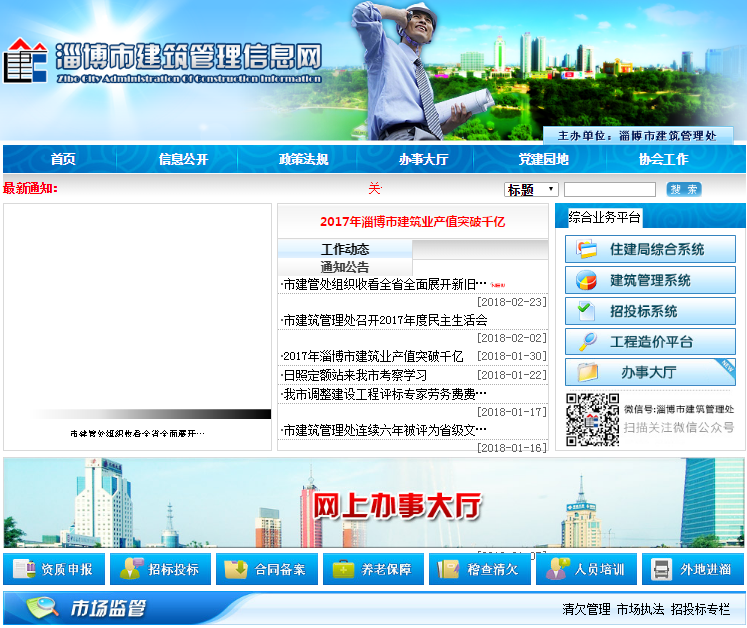747x628 pixels.
Task: Click the 外地进淄 printer icon
Action: coord(661,569)
